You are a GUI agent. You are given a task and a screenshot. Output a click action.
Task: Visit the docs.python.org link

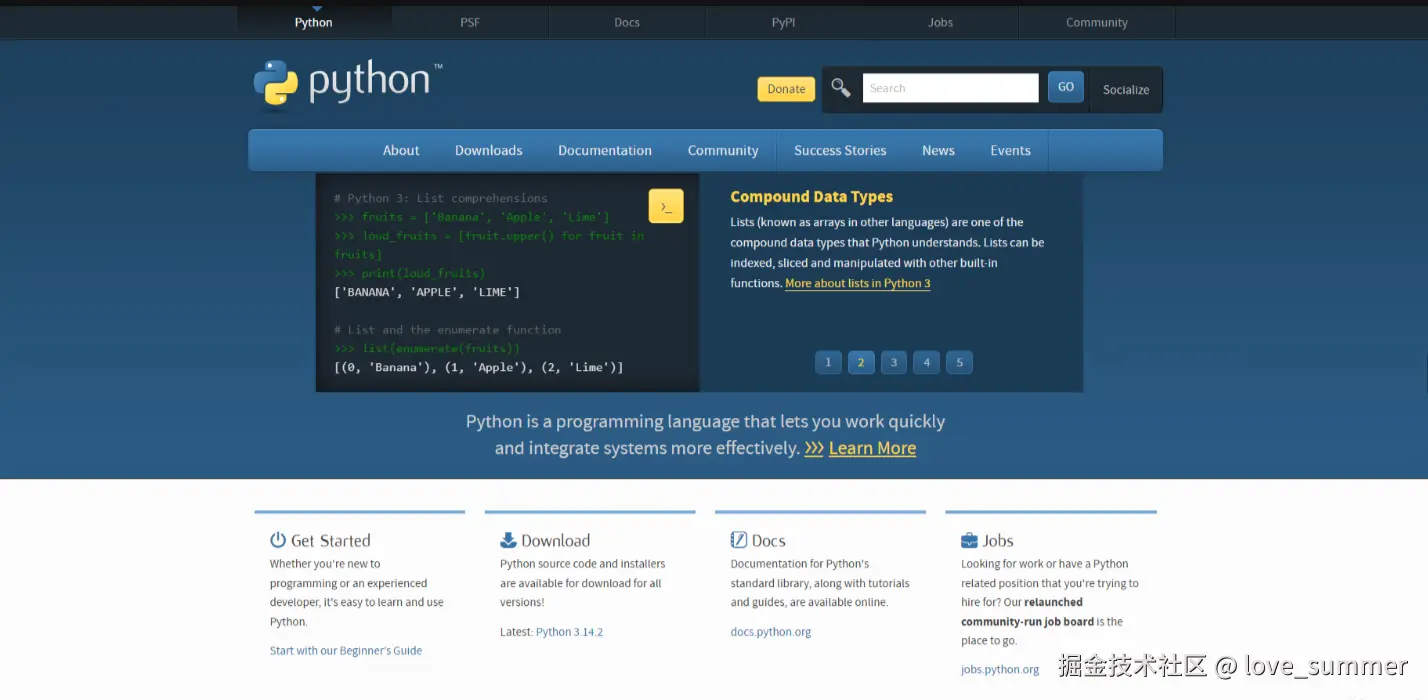pos(771,632)
